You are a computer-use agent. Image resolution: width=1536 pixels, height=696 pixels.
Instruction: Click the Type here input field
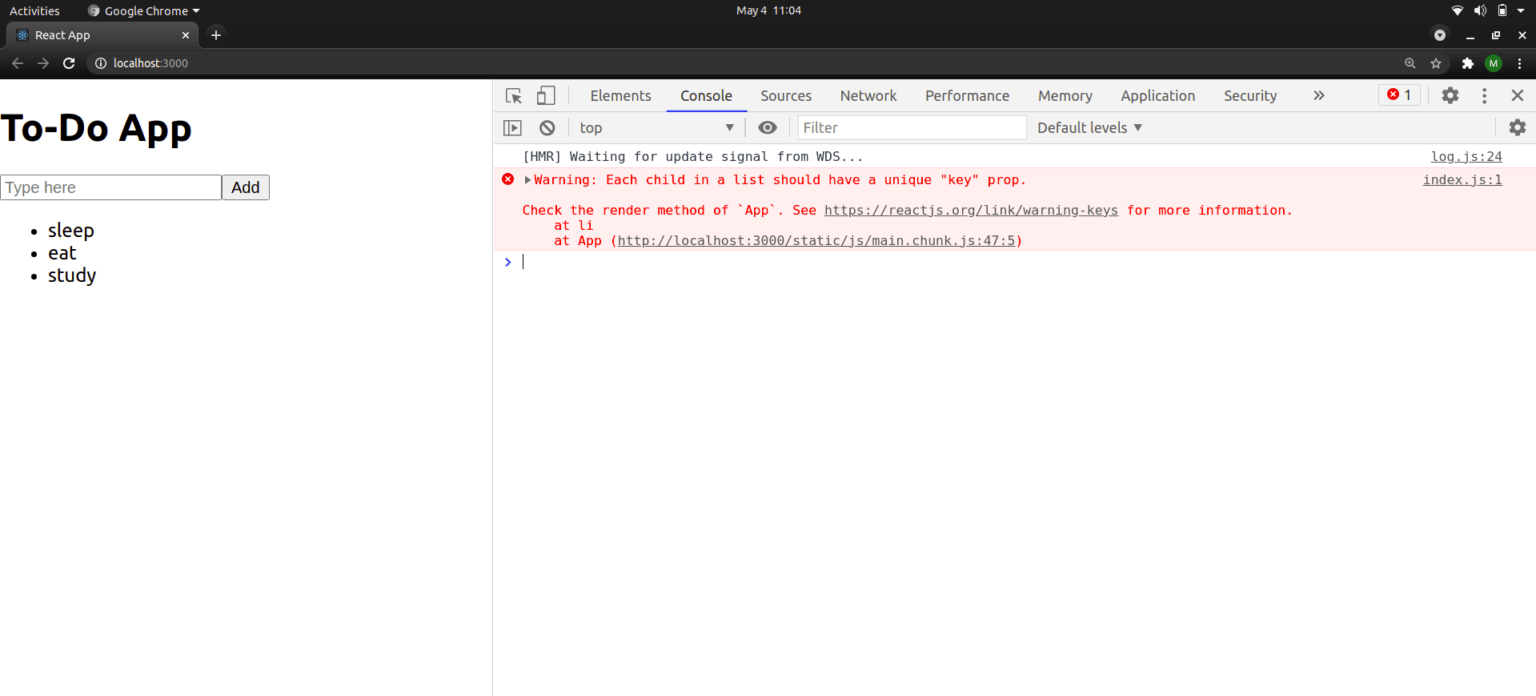click(110, 187)
